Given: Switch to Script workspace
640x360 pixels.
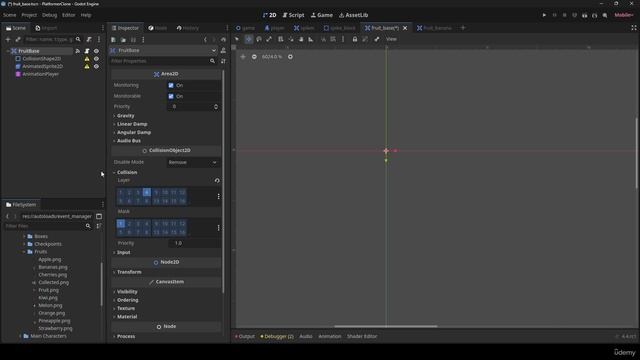Looking at the screenshot, I should point(293,15).
